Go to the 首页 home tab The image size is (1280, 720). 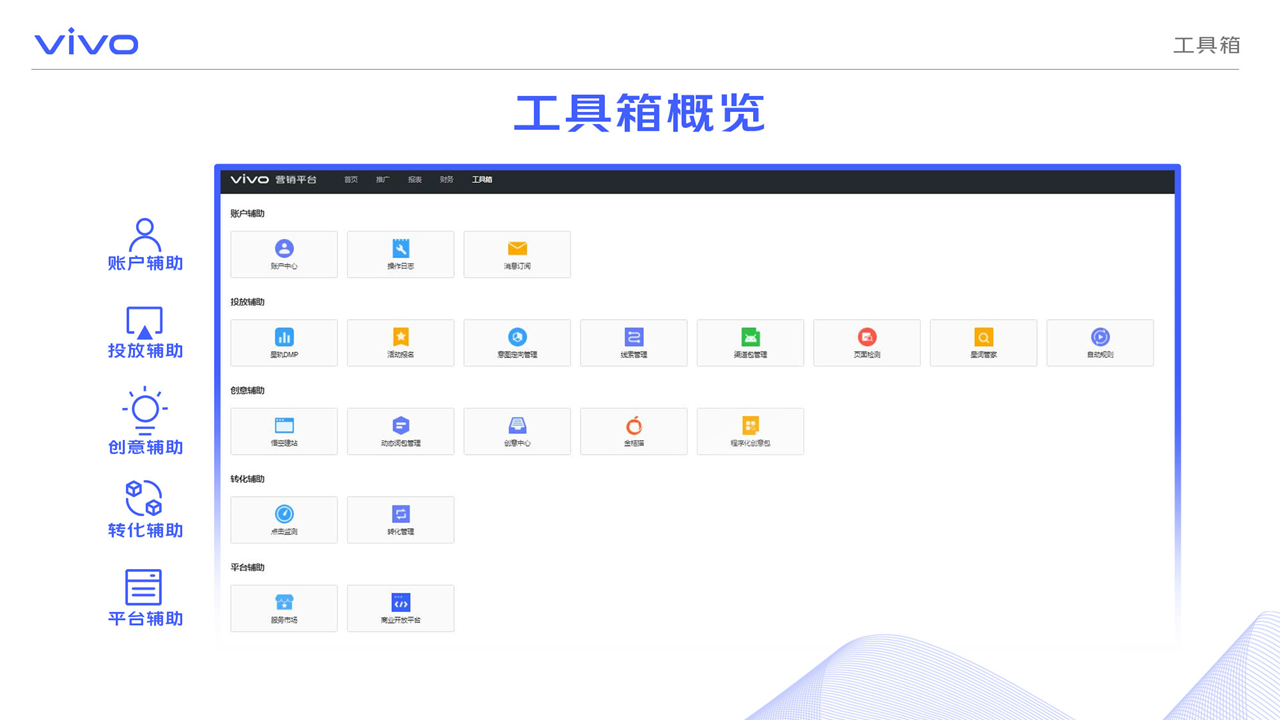point(351,180)
